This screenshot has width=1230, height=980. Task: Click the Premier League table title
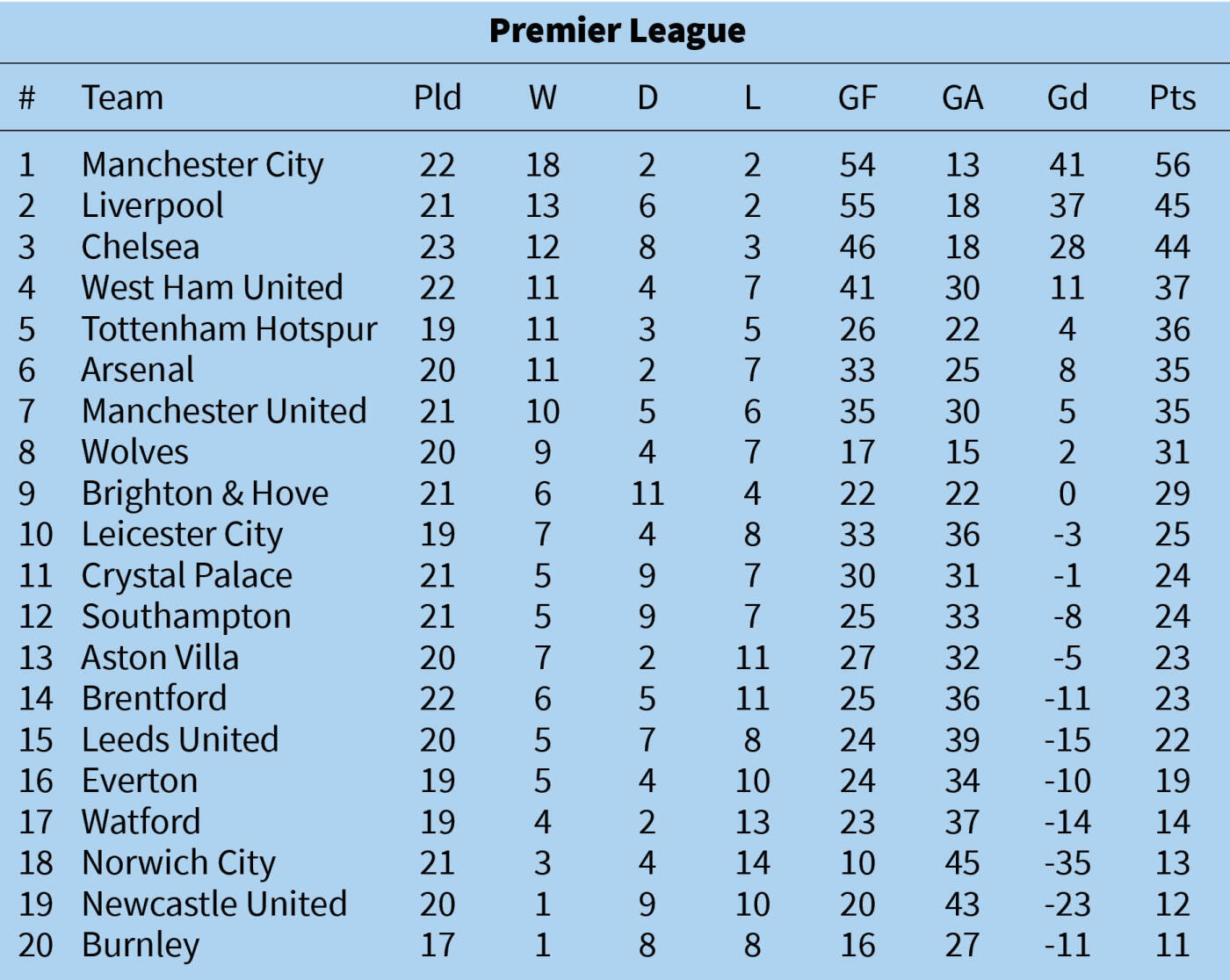(617, 31)
